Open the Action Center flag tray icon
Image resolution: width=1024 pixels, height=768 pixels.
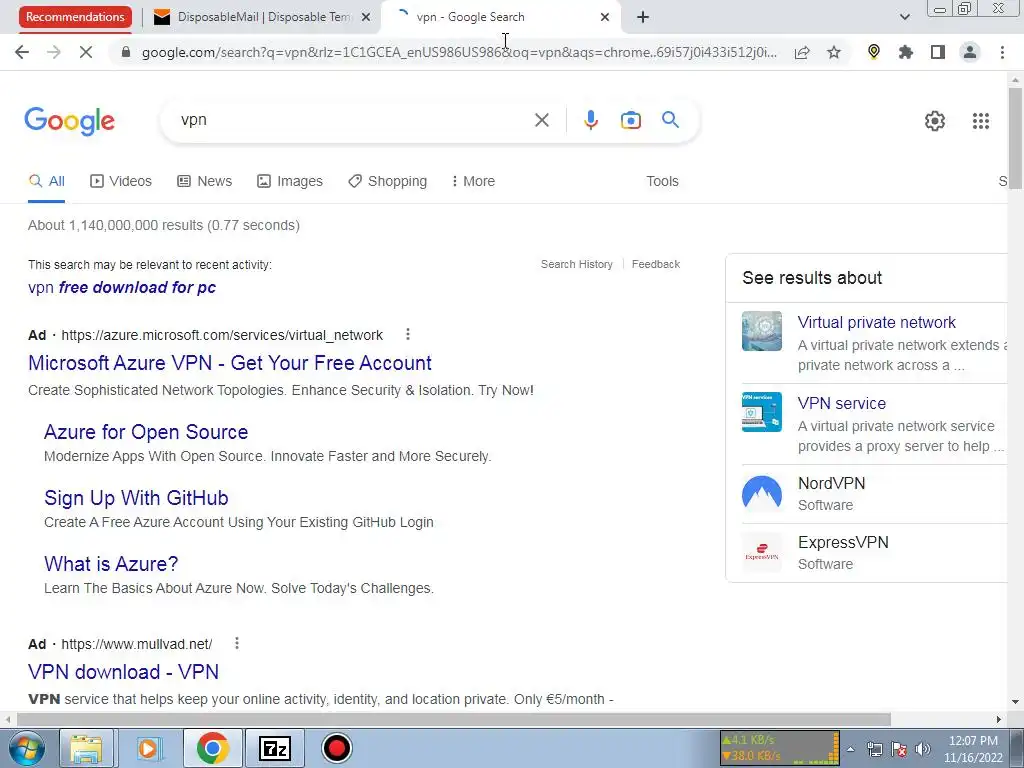coord(899,749)
